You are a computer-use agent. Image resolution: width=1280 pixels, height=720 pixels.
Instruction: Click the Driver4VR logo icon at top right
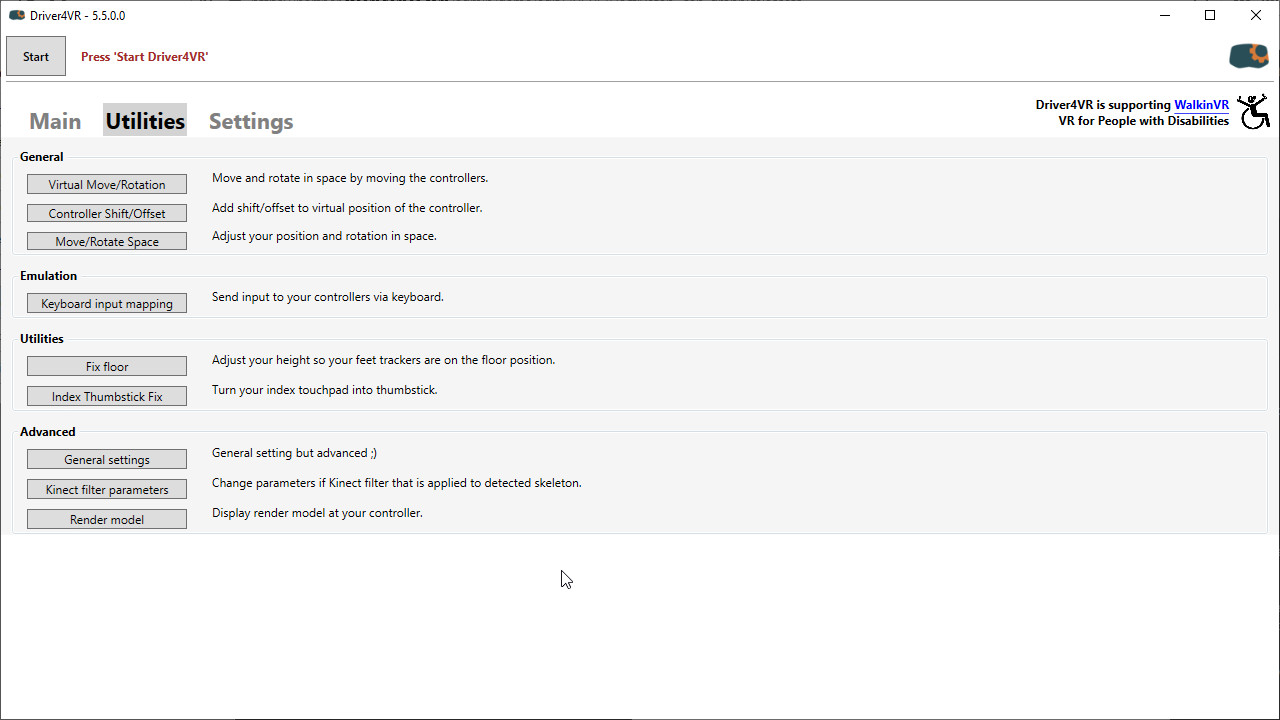[1248, 56]
